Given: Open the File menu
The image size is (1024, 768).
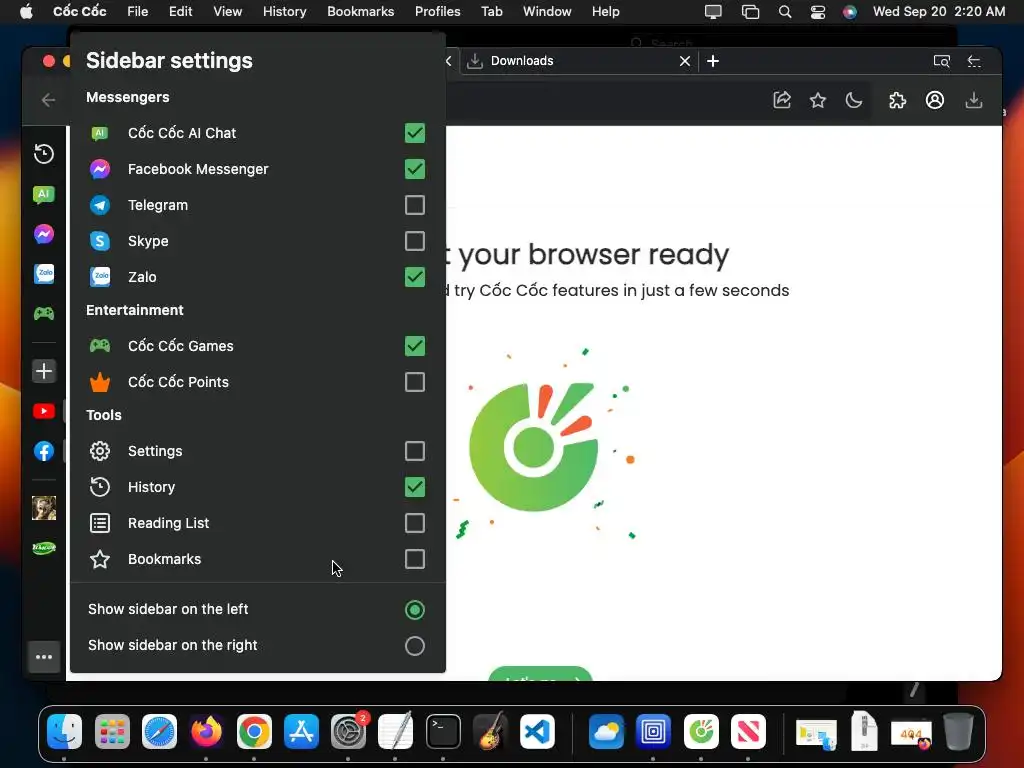Looking at the screenshot, I should 137,11.
